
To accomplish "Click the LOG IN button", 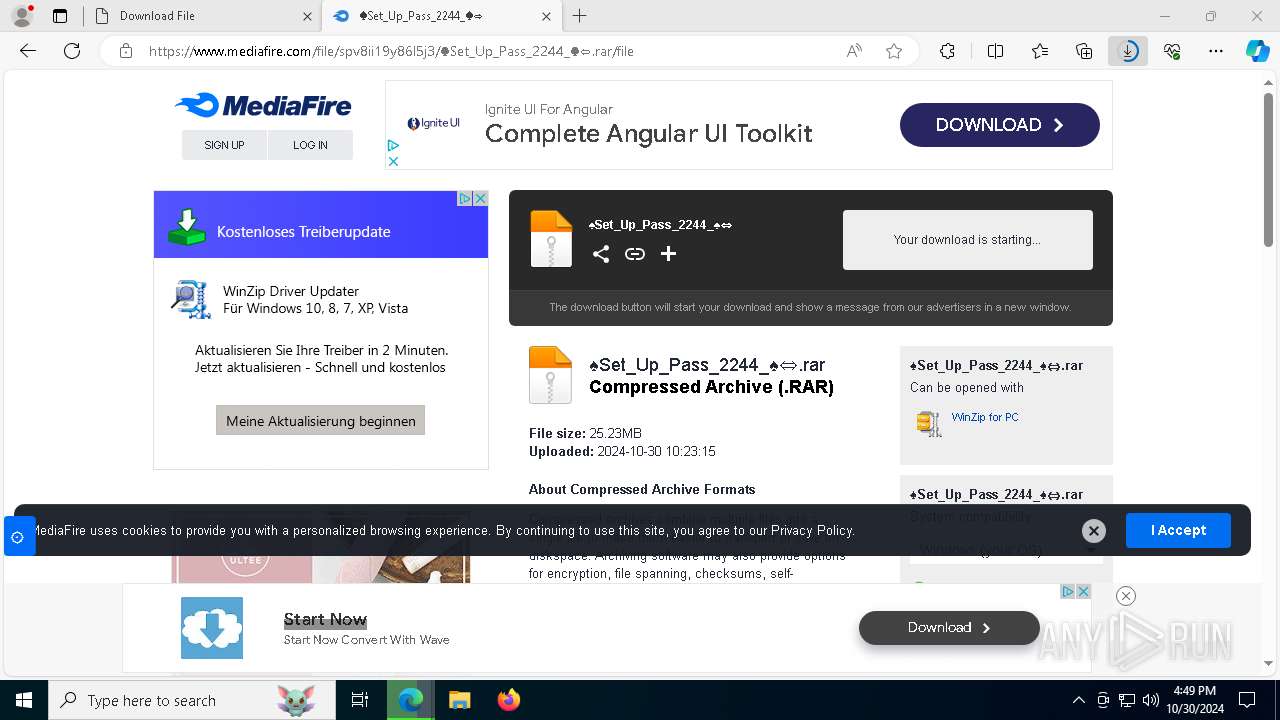I will tap(310, 145).
